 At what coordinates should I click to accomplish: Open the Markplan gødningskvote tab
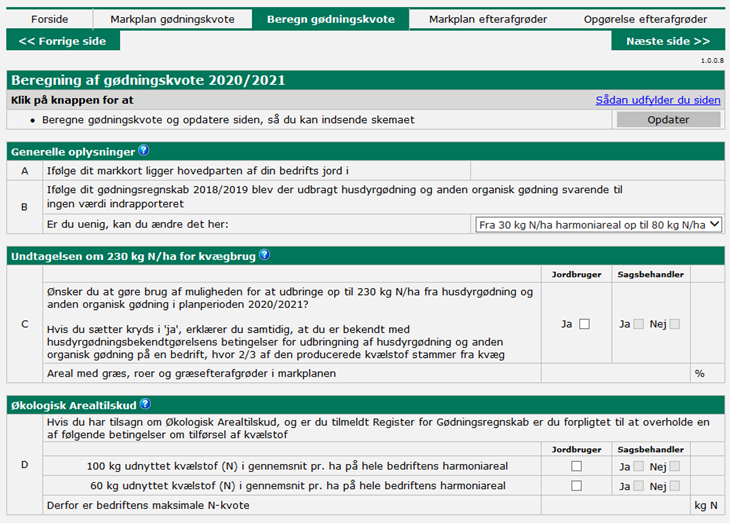171,19
